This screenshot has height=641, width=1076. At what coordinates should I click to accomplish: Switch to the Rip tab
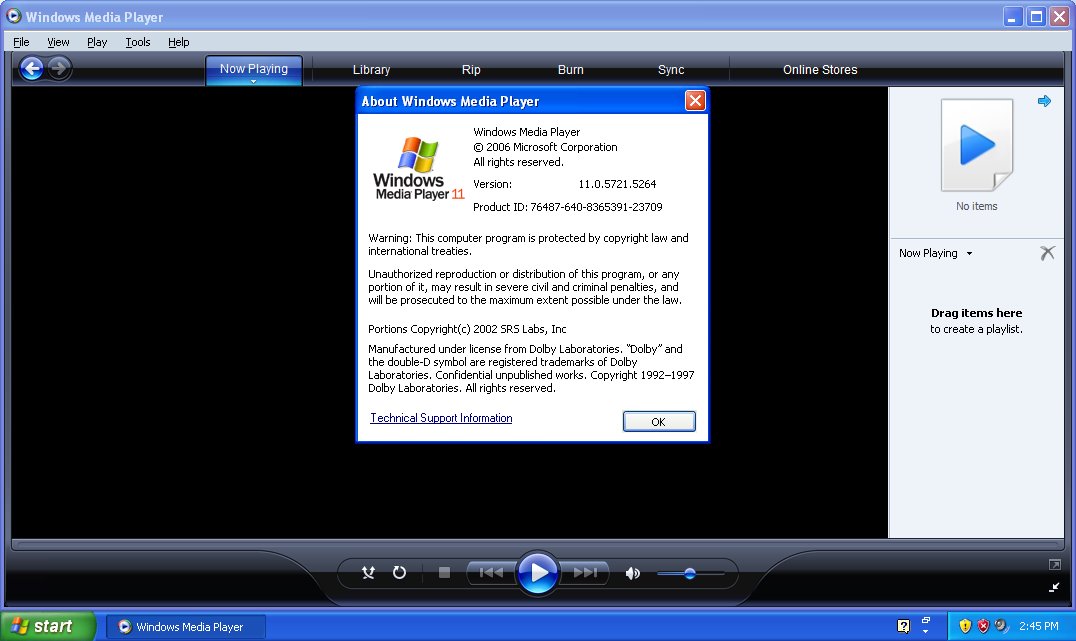tap(471, 70)
